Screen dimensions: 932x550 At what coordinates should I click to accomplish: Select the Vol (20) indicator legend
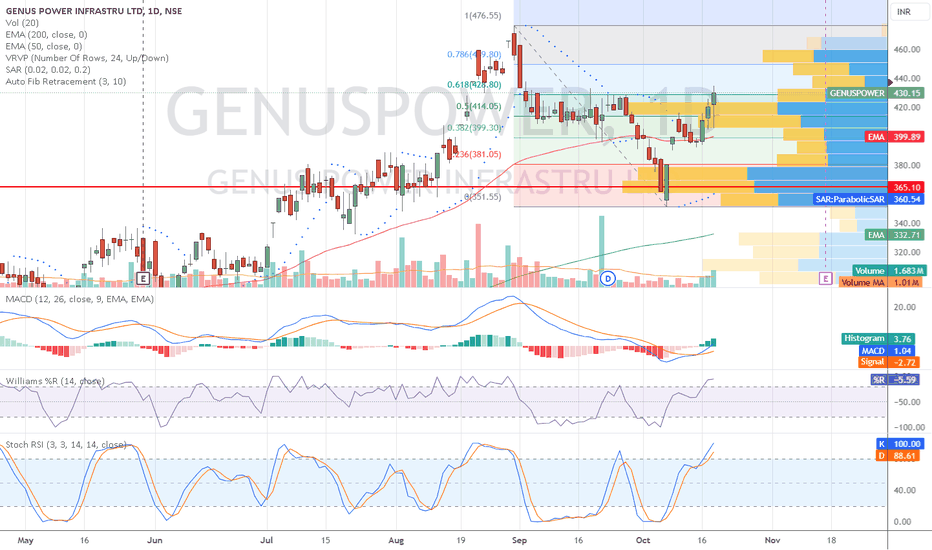pyautogui.click(x=22, y=23)
